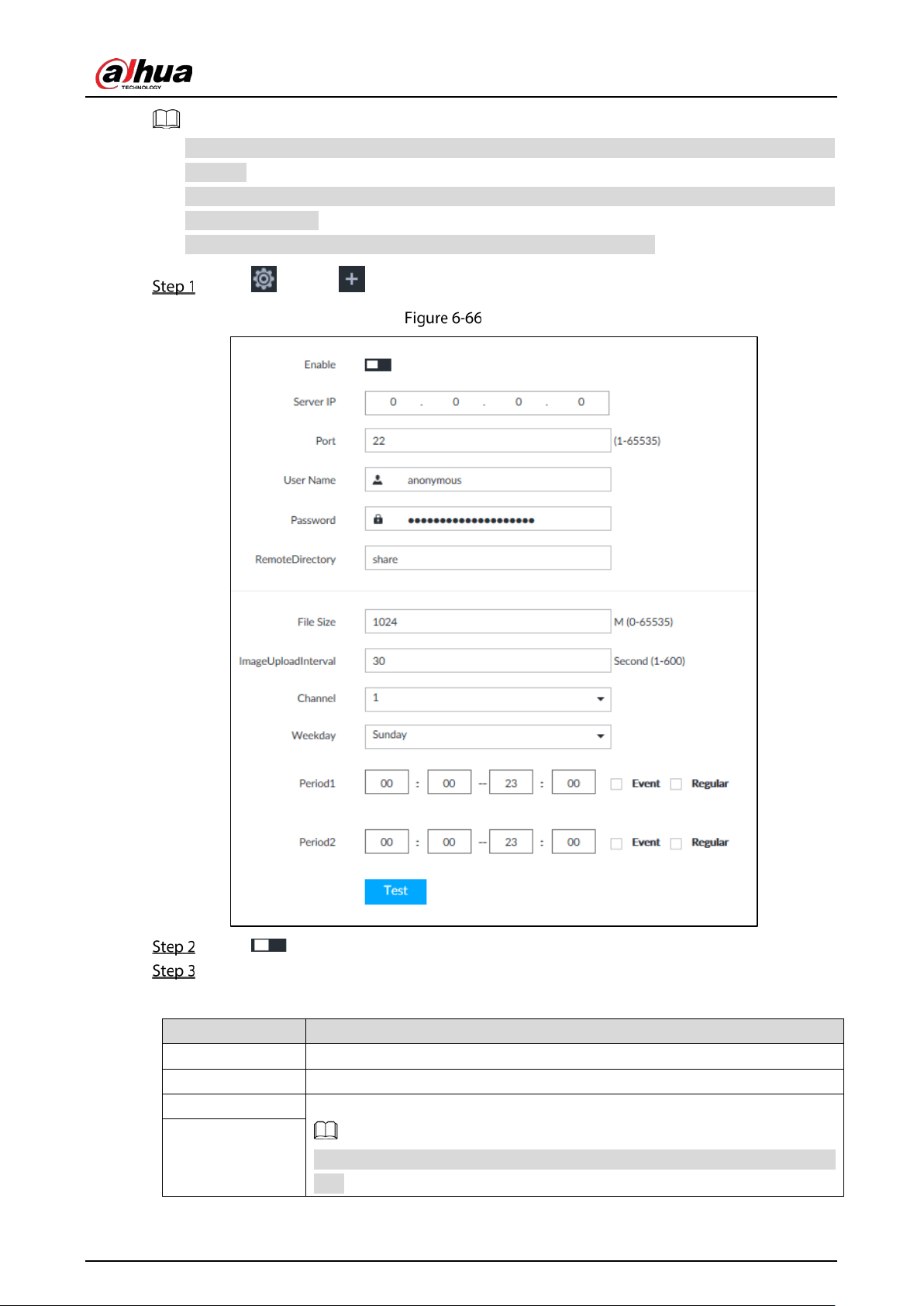Click the gear settings icon in Step 1
This screenshot has width=924, height=1306.
click(264, 279)
